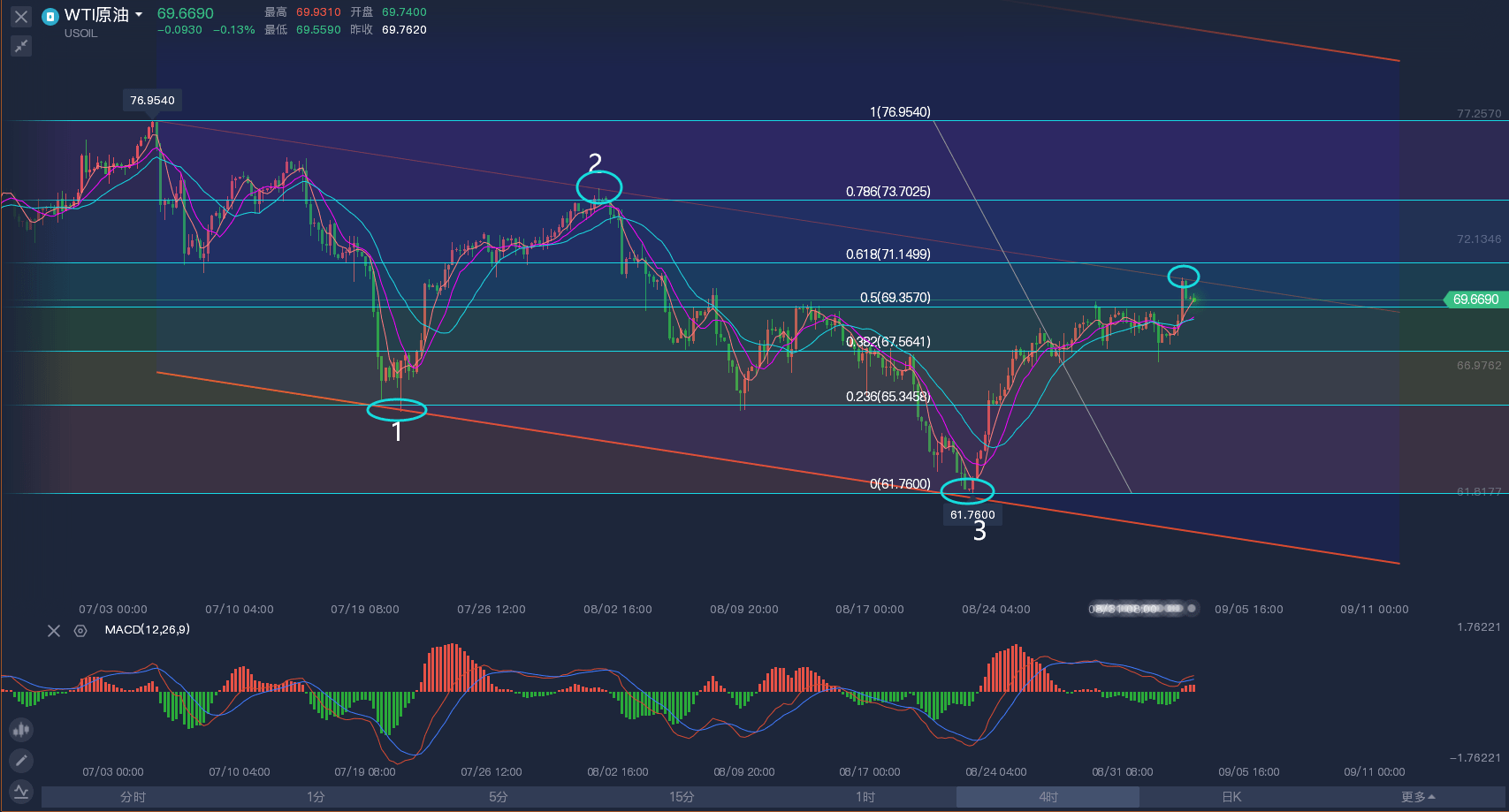
Task: Open MACD indicator settings hexagon icon
Action: [x=80, y=631]
